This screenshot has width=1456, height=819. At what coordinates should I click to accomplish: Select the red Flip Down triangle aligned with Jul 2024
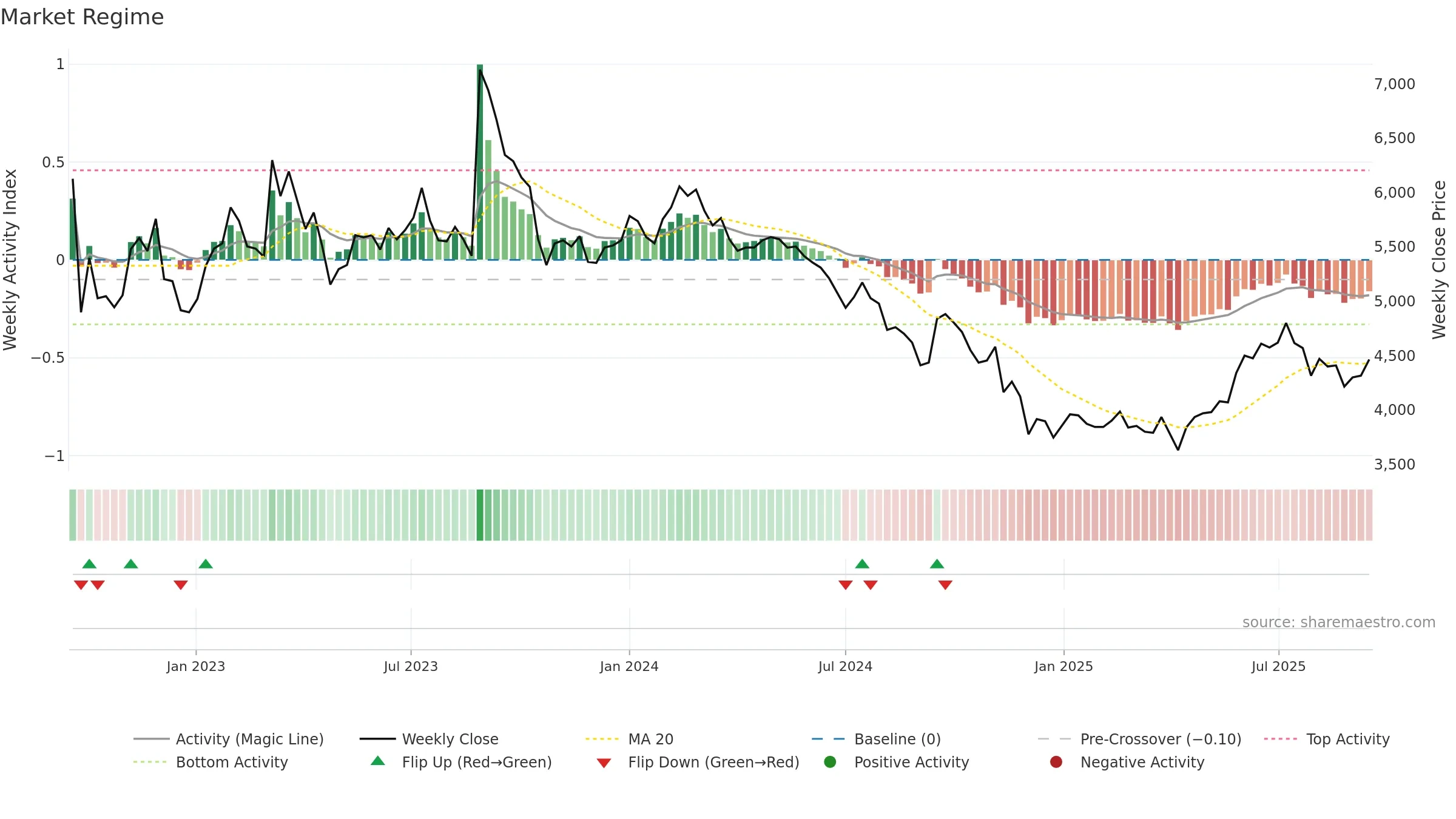(846, 585)
